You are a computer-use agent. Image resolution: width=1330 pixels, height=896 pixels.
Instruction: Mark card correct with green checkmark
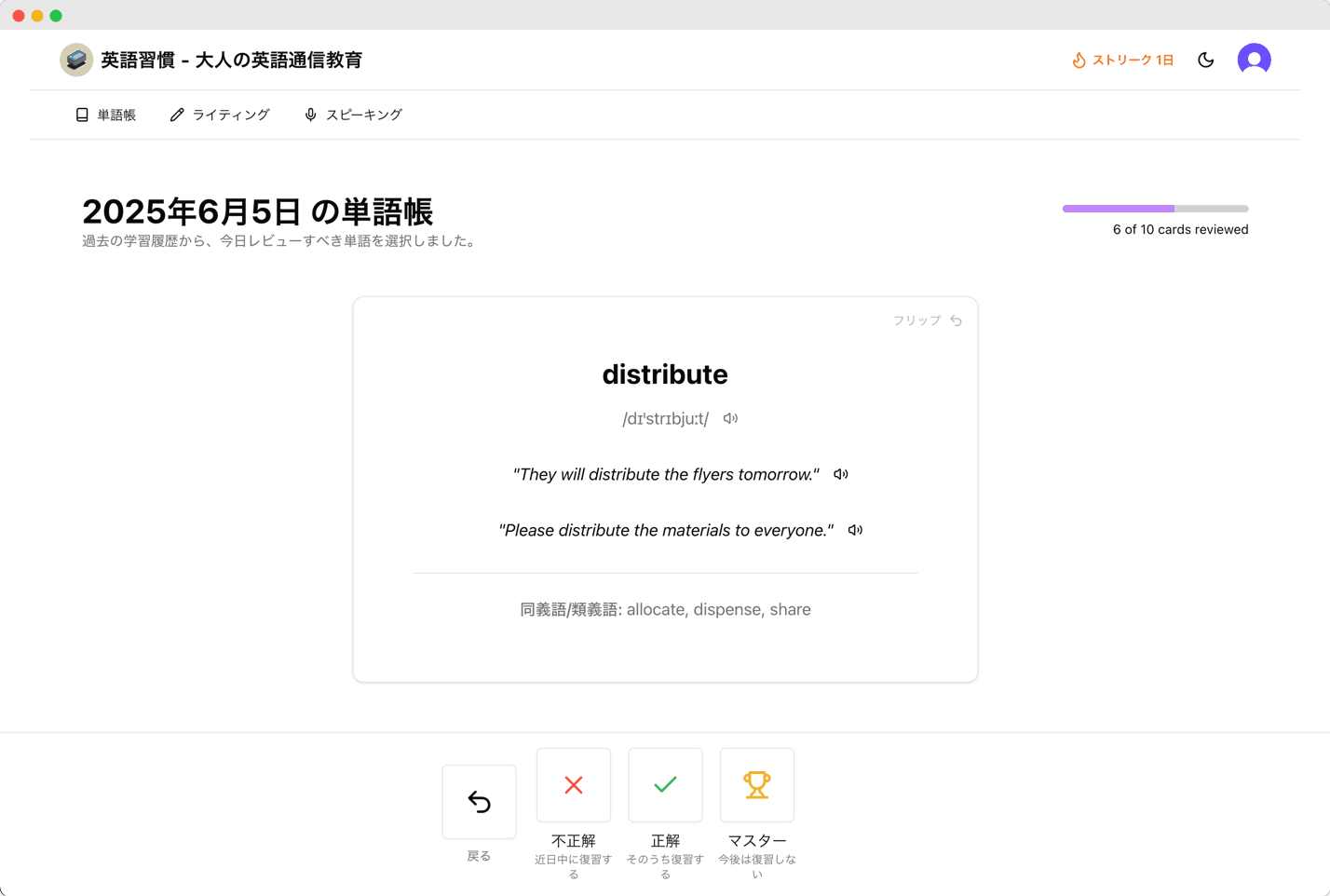click(x=665, y=785)
